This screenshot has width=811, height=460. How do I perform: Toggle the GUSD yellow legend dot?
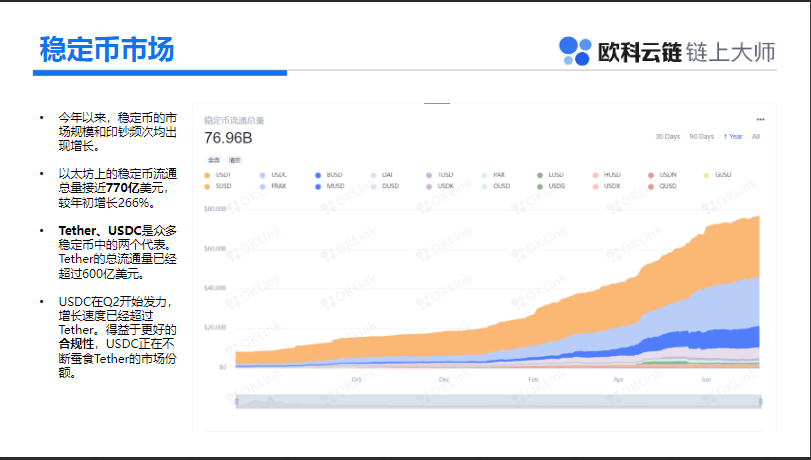[x=707, y=175]
